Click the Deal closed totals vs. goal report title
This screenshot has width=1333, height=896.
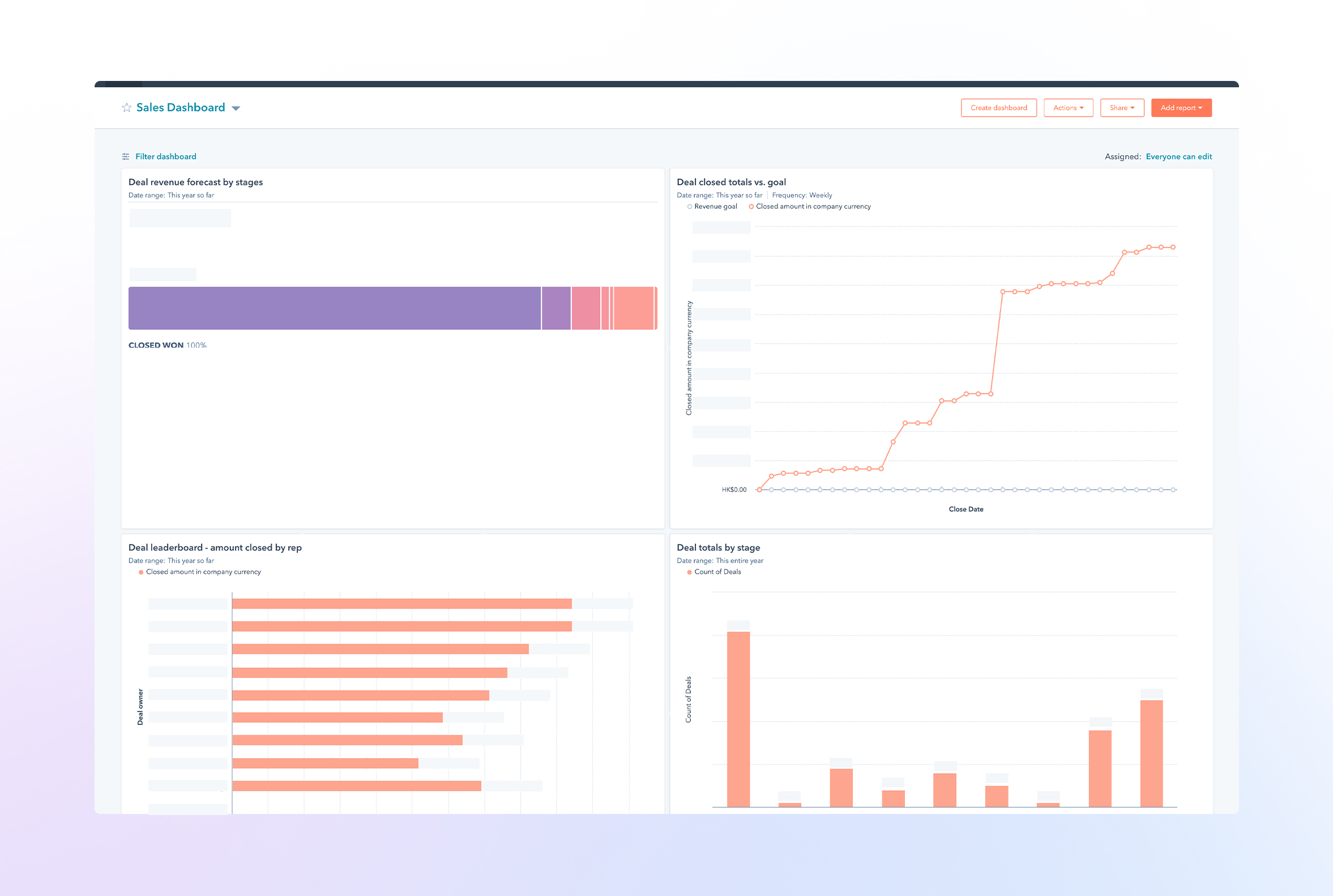coord(731,182)
